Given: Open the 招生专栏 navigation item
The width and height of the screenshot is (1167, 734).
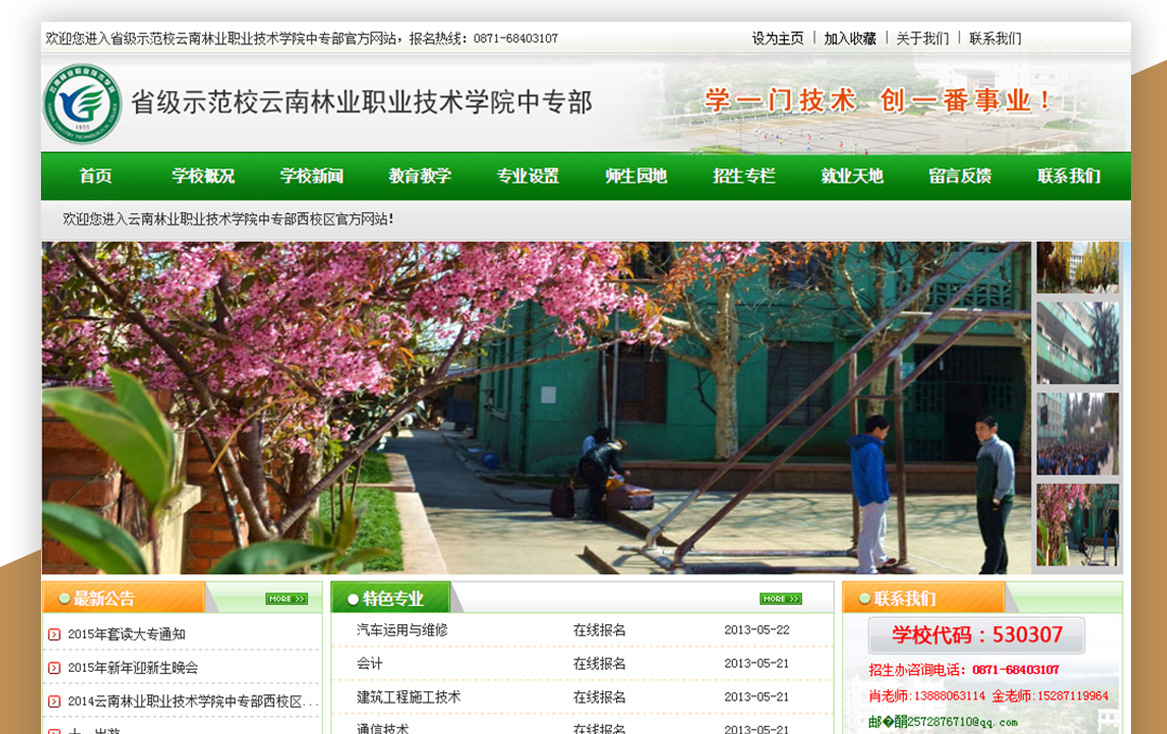Looking at the screenshot, I should coord(744,176).
